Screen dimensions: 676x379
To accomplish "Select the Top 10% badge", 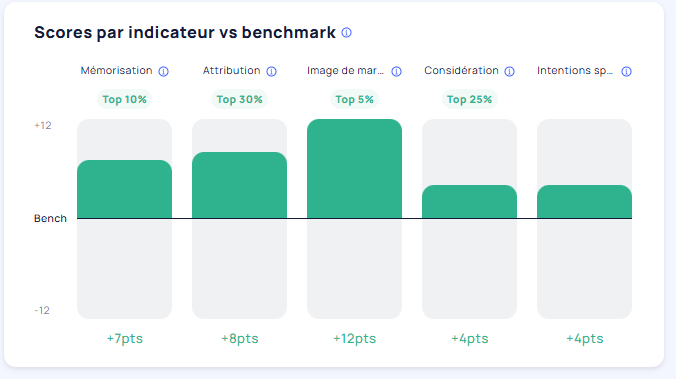I will coord(124,100).
